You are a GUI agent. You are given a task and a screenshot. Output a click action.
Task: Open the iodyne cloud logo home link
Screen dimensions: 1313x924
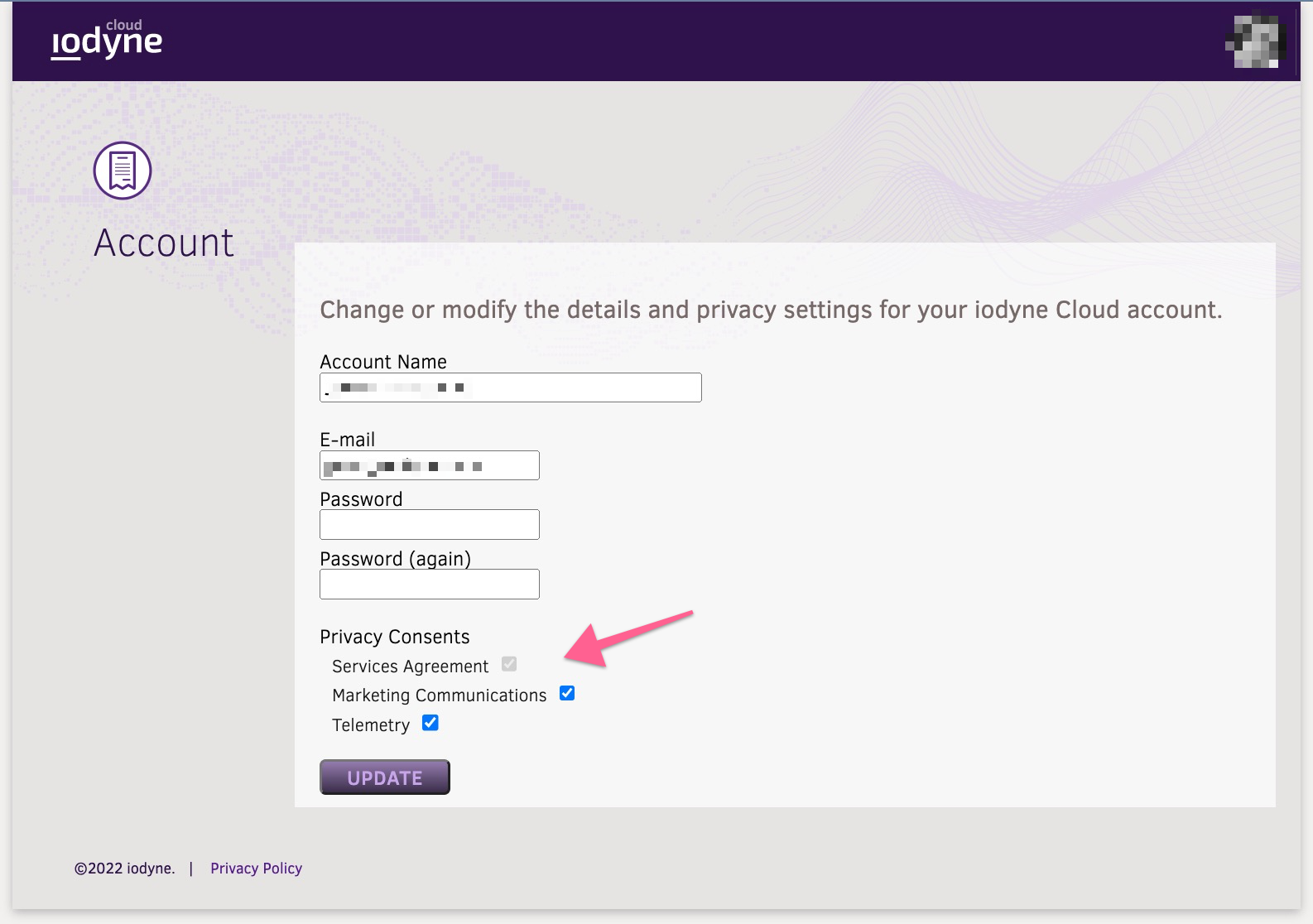(x=107, y=40)
